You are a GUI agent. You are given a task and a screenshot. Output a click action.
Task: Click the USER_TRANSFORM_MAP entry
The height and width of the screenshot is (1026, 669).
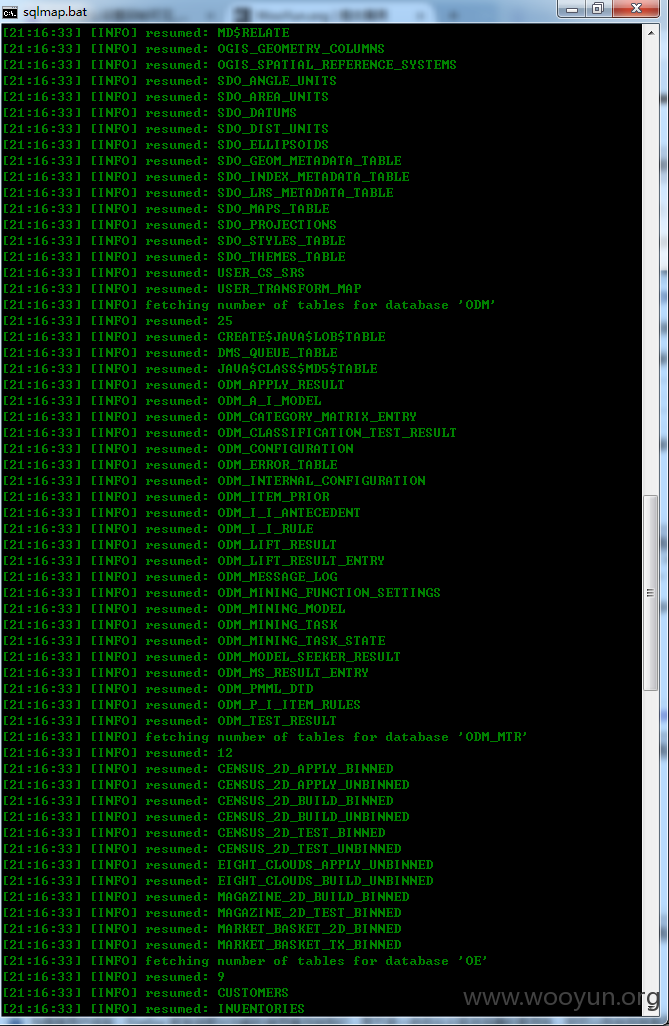[x=289, y=289]
